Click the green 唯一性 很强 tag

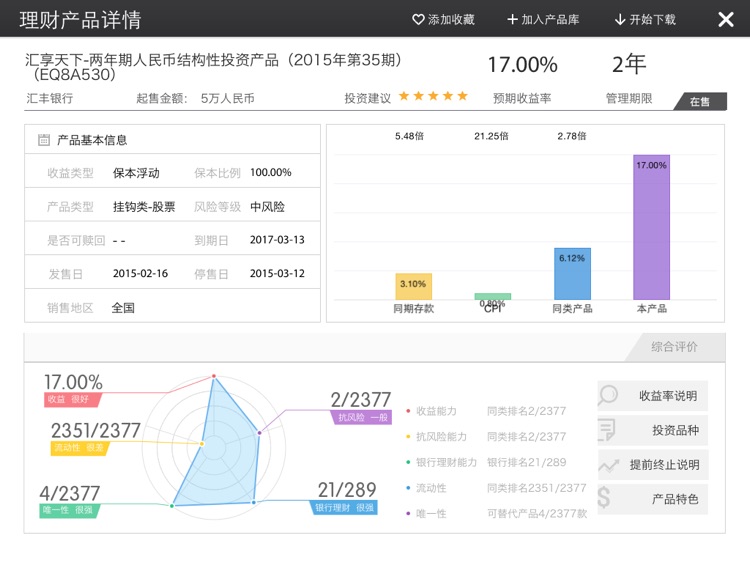point(68,510)
